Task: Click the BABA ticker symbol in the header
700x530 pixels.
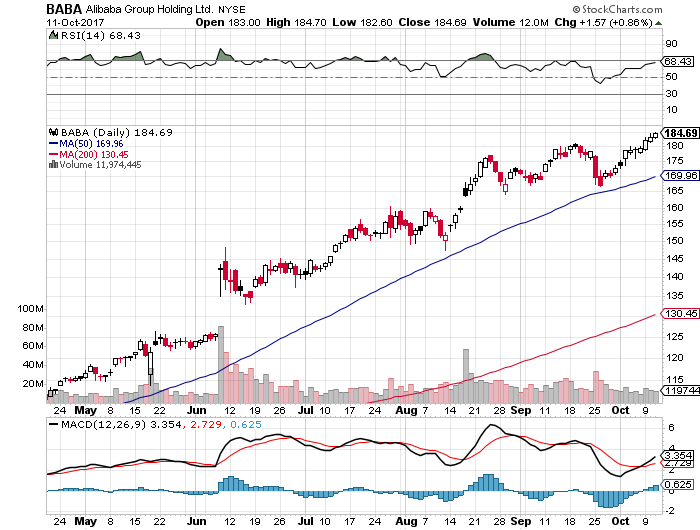Action: coord(64,9)
